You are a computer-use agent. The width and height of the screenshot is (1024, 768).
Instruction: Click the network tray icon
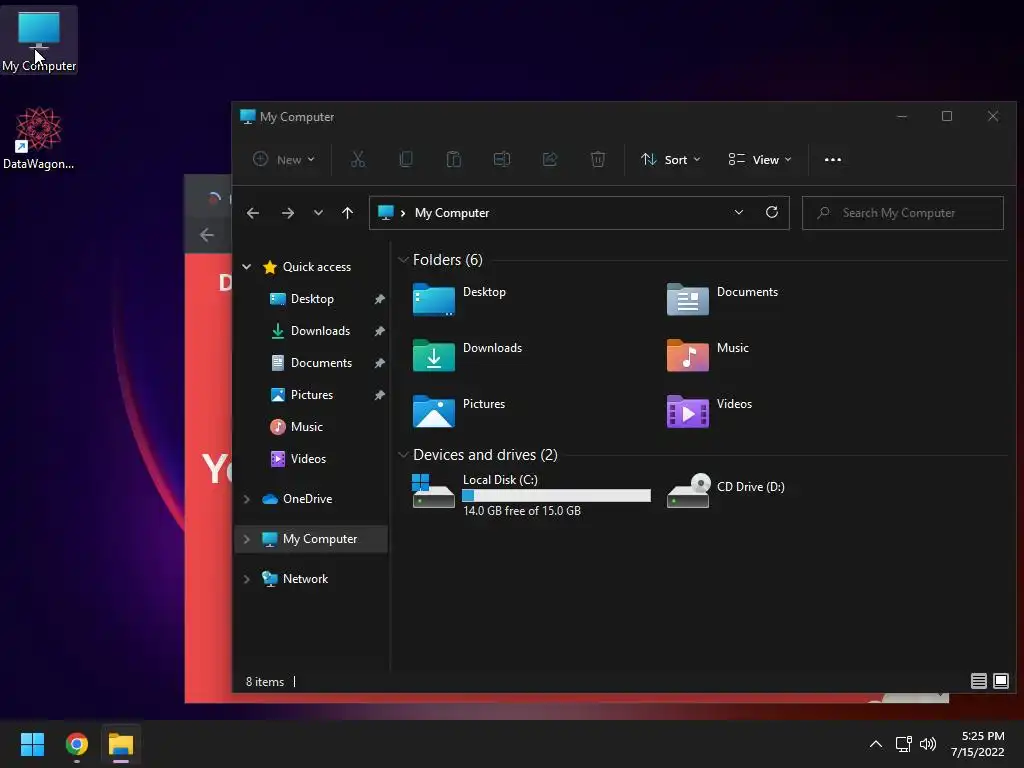pyautogui.click(x=903, y=744)
